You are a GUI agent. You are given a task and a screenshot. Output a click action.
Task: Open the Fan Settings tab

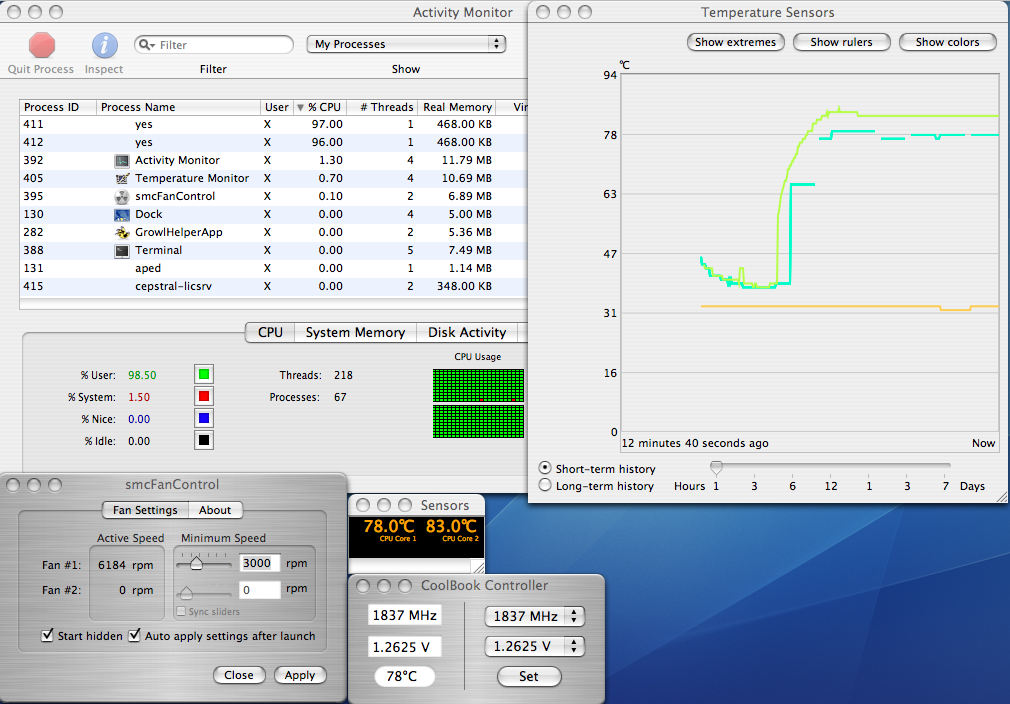pyautogui.click(x=145, y=510)
